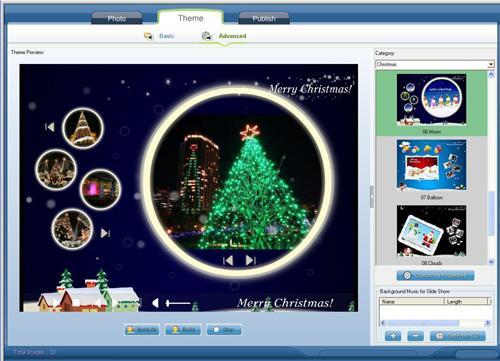Click the theme list scroll up arrow
500x361 pixels.
[491, 75]
